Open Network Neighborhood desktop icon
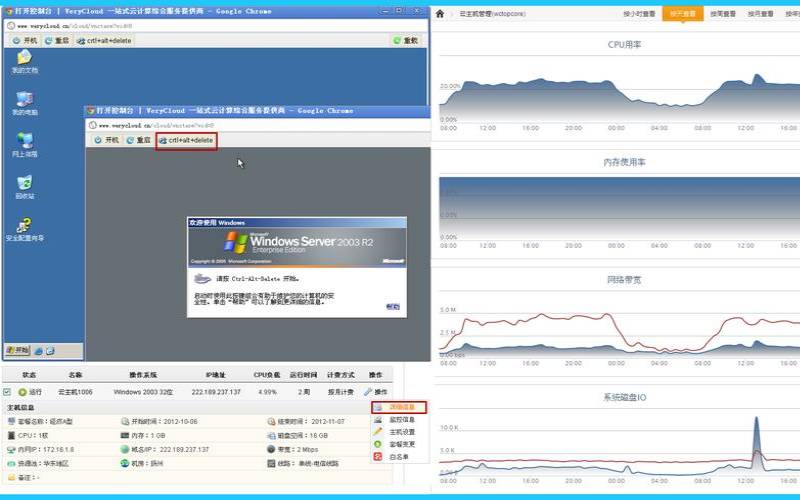The width and height of the screenshot is (800, 500). click(24, 145)
